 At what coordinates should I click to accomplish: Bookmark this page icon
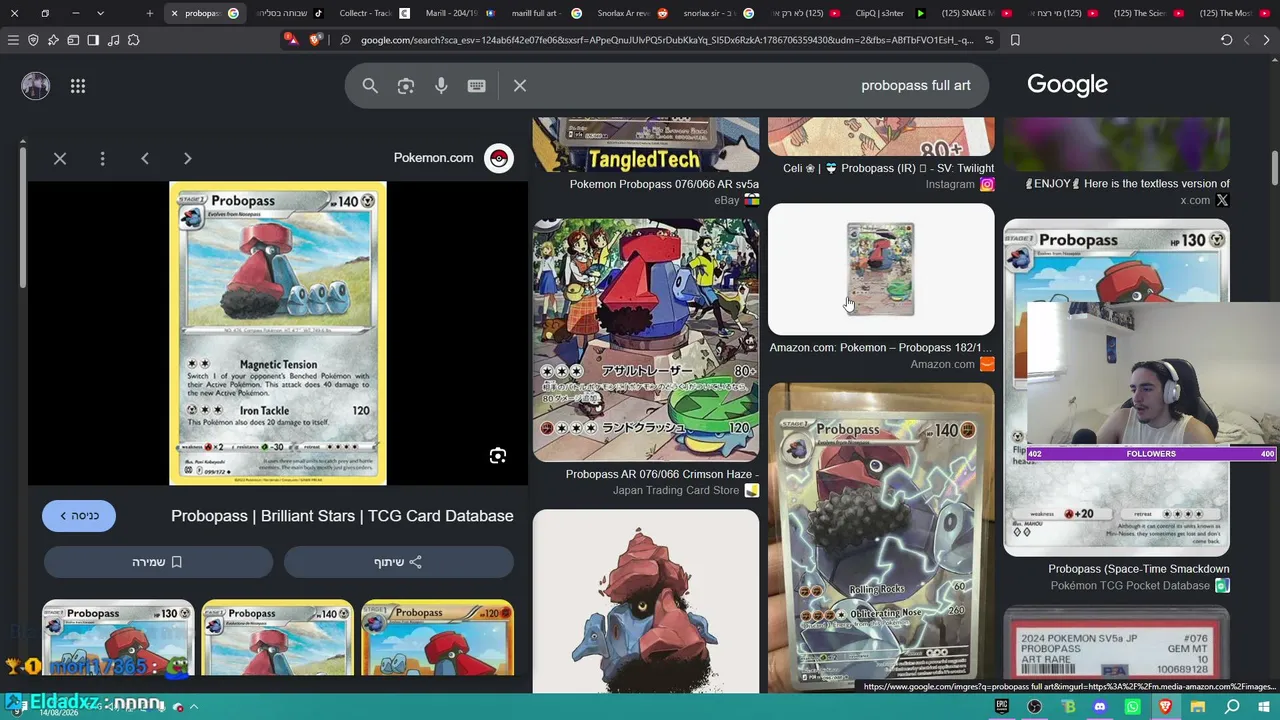coord(1015,40)
